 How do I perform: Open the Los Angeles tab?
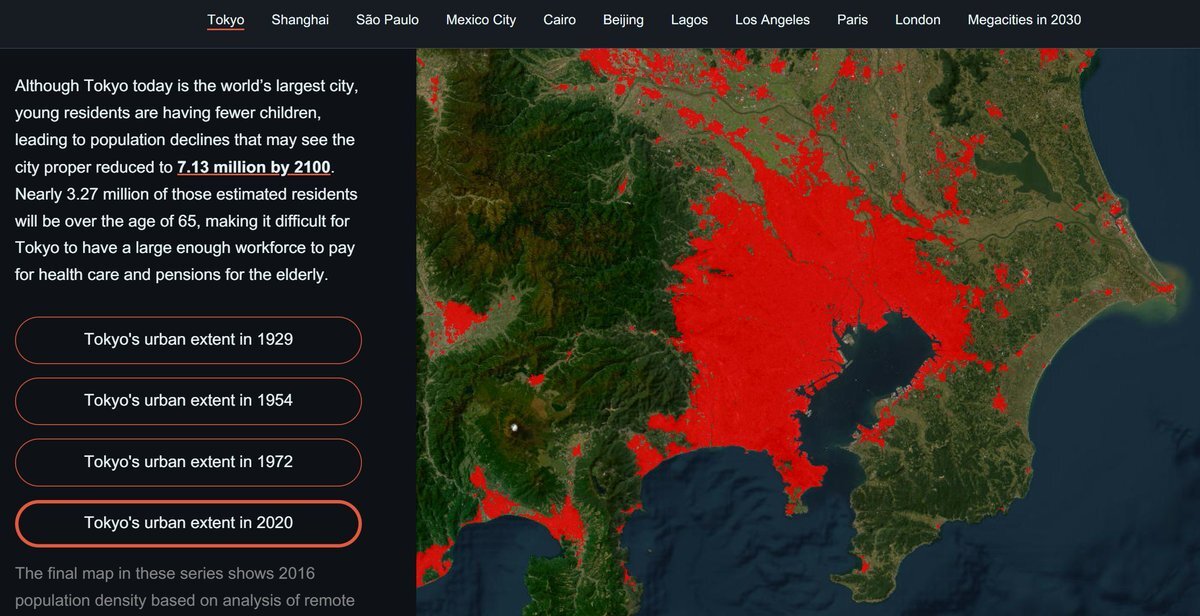point(772,20)
